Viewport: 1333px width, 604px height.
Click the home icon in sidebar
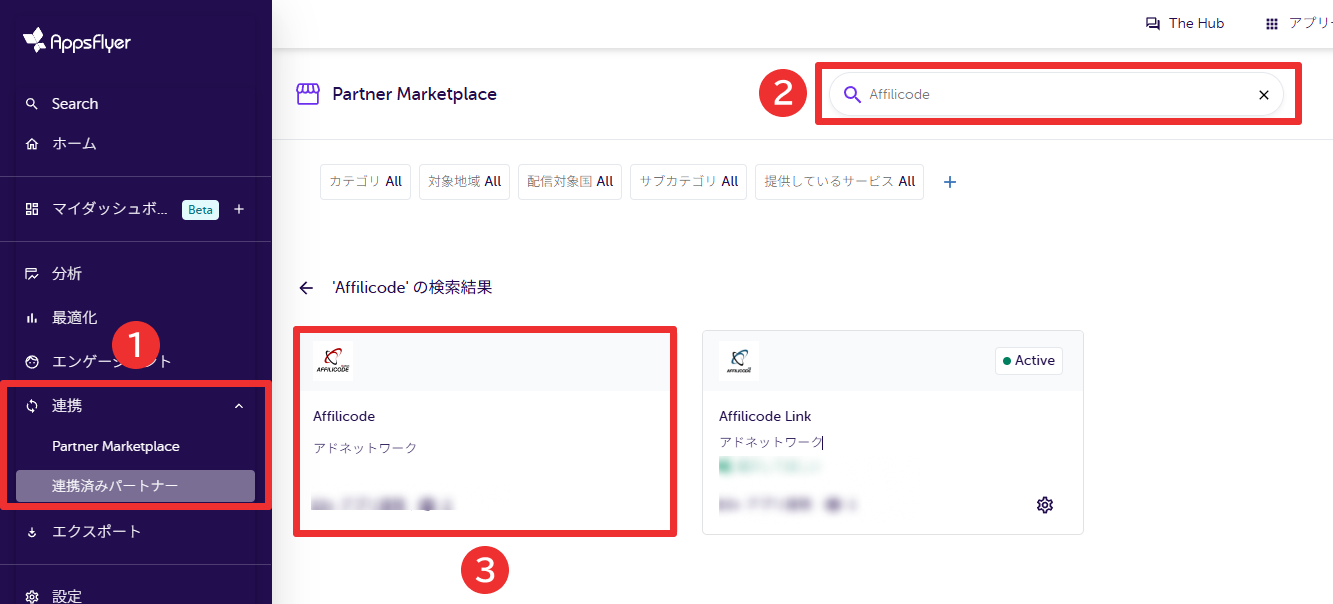pos(32,144)
